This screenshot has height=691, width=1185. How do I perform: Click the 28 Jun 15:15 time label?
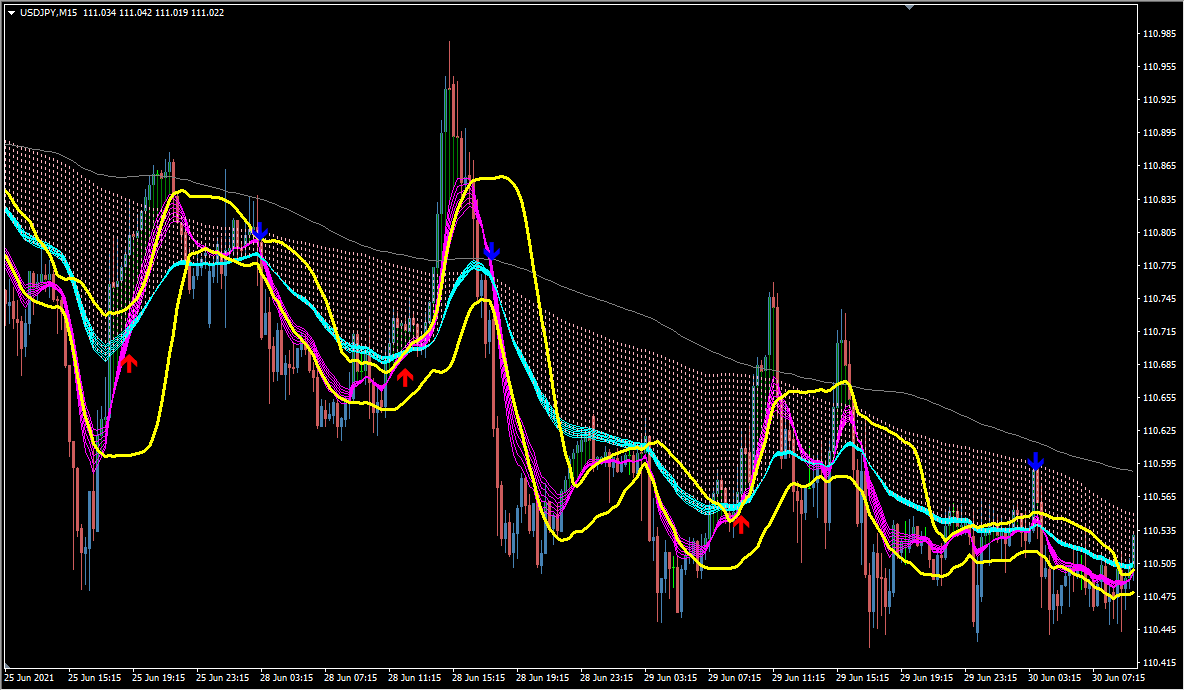point(478,678)
